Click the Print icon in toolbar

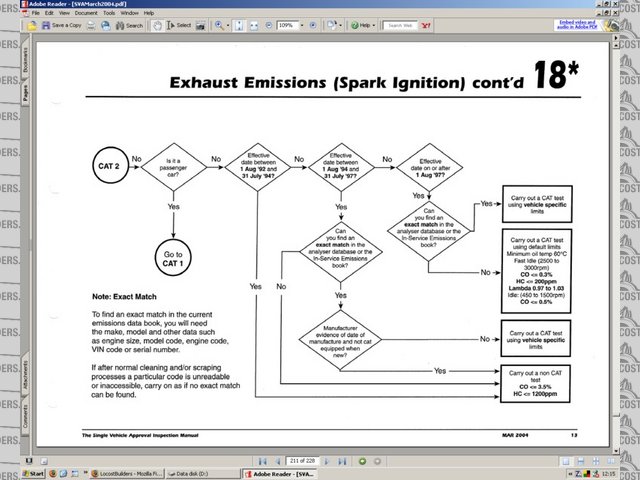pos(93,24)
